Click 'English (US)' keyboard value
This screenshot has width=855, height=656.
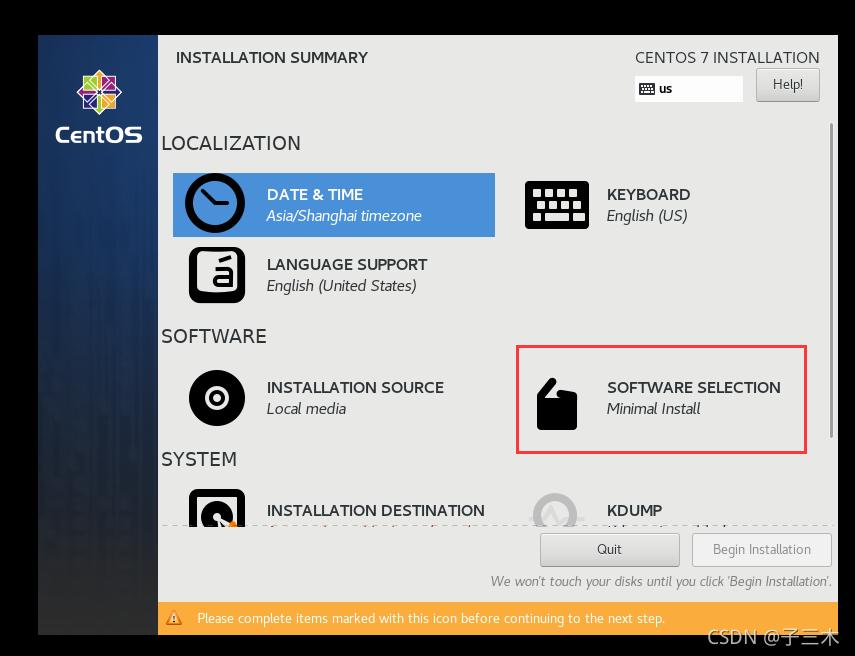[x=647, y=216]
